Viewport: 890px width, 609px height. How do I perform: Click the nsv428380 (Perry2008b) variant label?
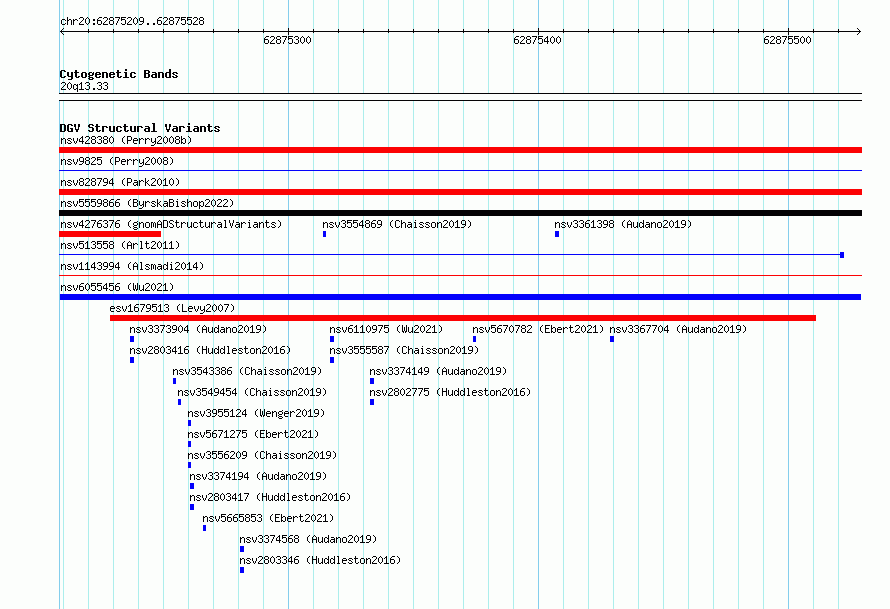(126, 140)
